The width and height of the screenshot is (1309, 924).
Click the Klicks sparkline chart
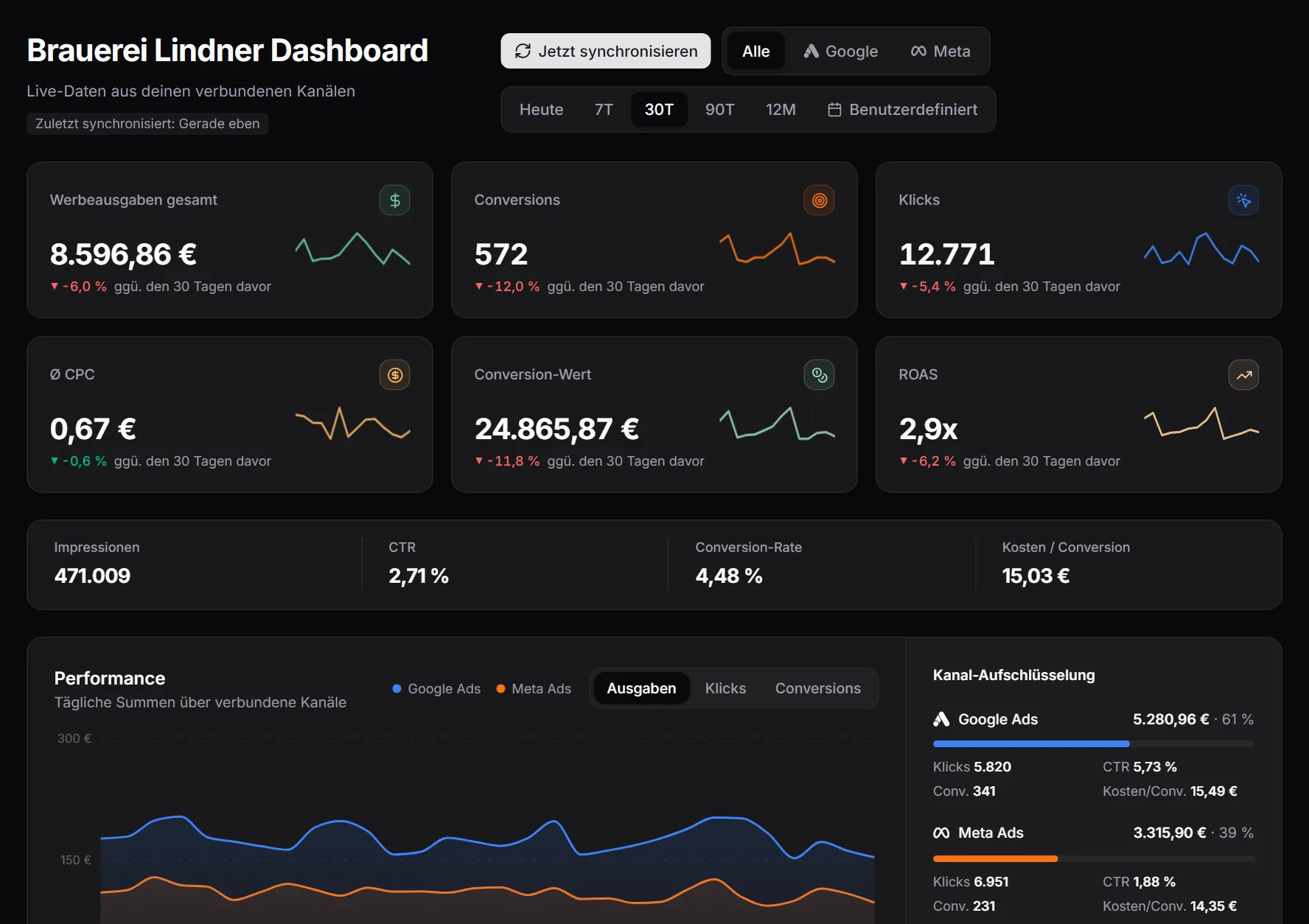1201,249
